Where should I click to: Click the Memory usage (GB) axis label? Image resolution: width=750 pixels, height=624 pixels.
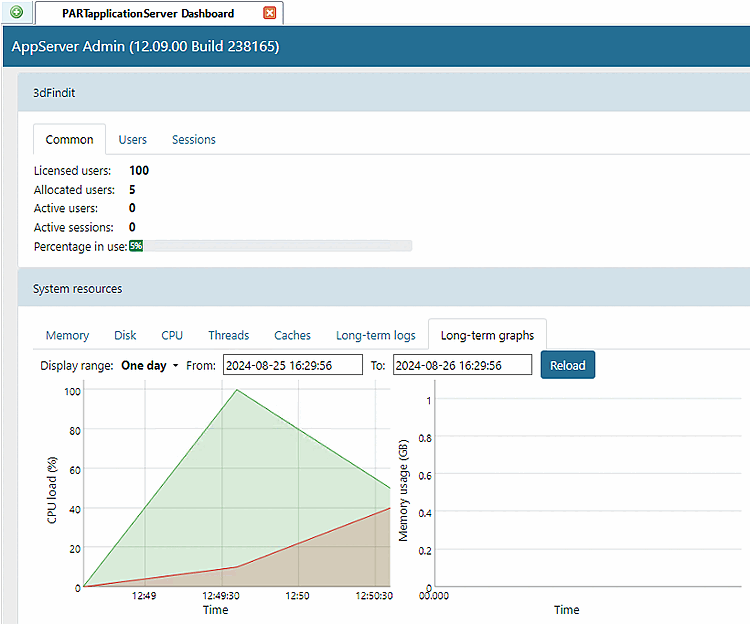click(x=403, y=490)
